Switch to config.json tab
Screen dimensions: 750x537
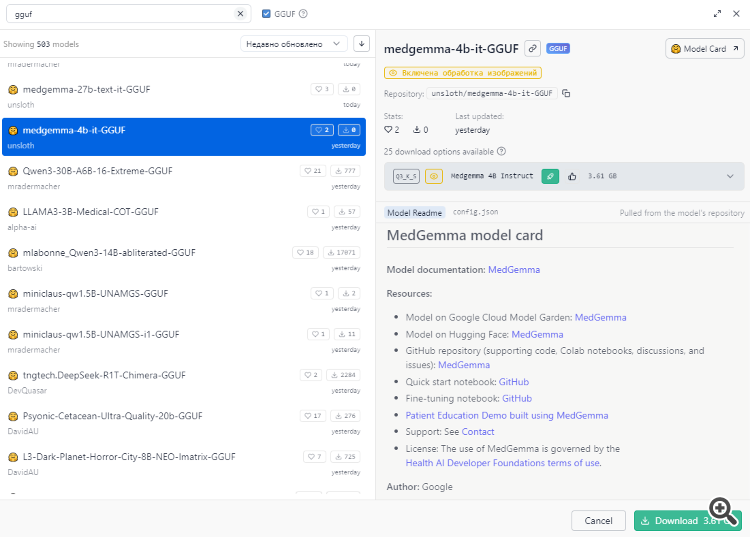point(475,212)
